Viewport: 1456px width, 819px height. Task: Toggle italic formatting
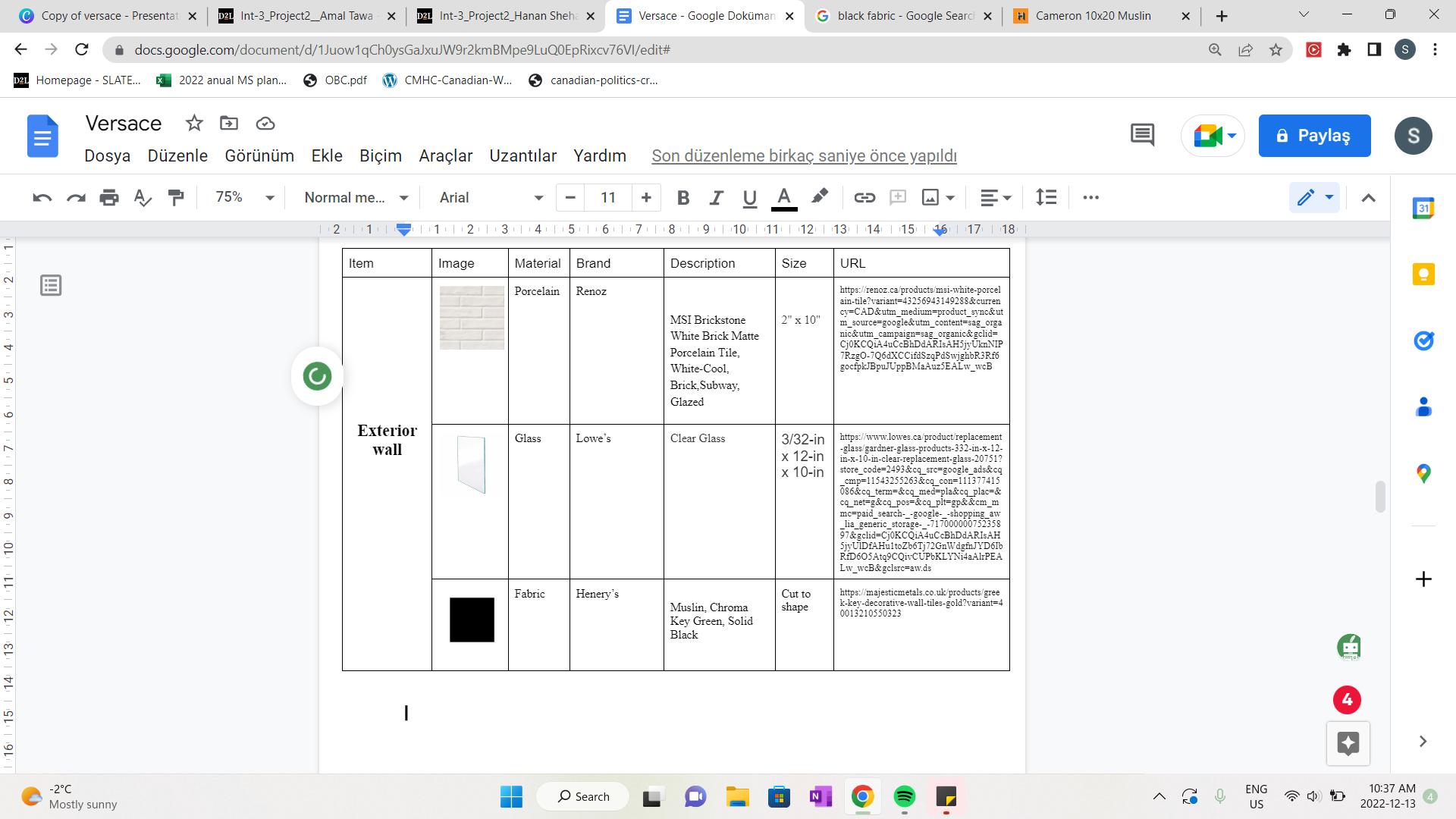[x=716, y=198]
